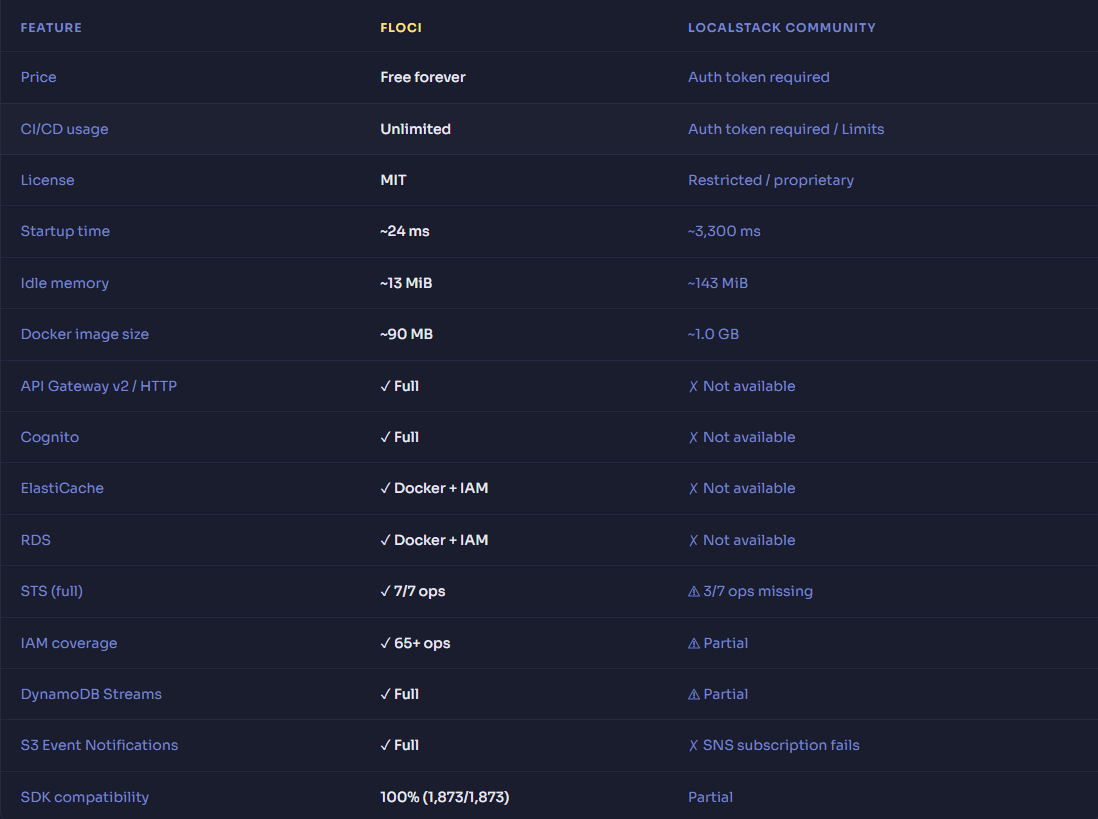Select the Docker image size label
This screenshot has height=819, width=1098.
coord(85,334)
